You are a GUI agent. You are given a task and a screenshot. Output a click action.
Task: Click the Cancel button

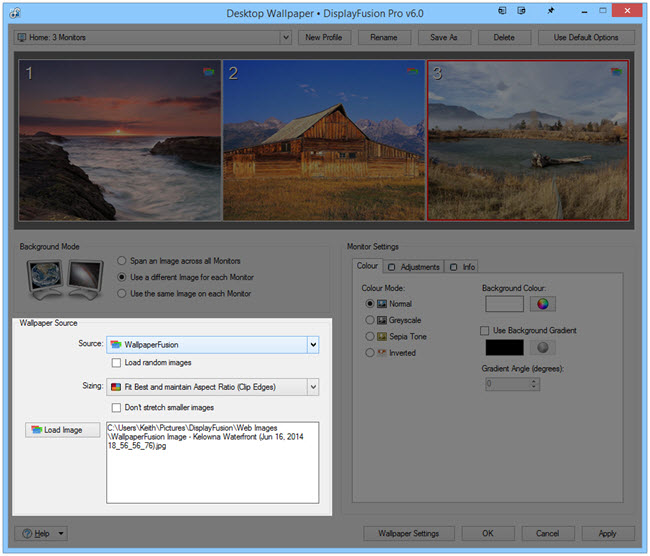[x=548, y=533]
